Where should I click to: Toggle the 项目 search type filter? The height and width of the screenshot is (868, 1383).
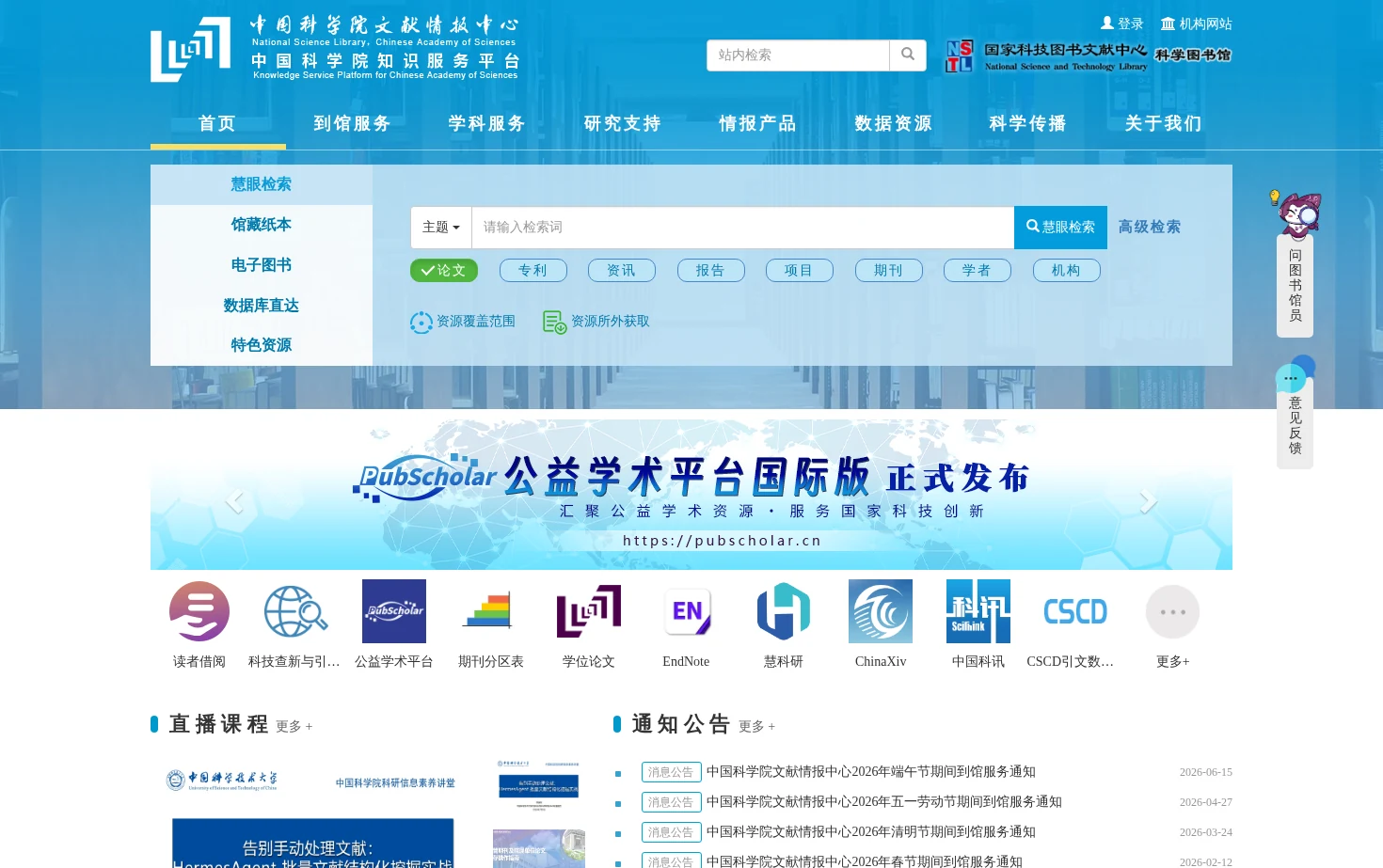(800, 271)
